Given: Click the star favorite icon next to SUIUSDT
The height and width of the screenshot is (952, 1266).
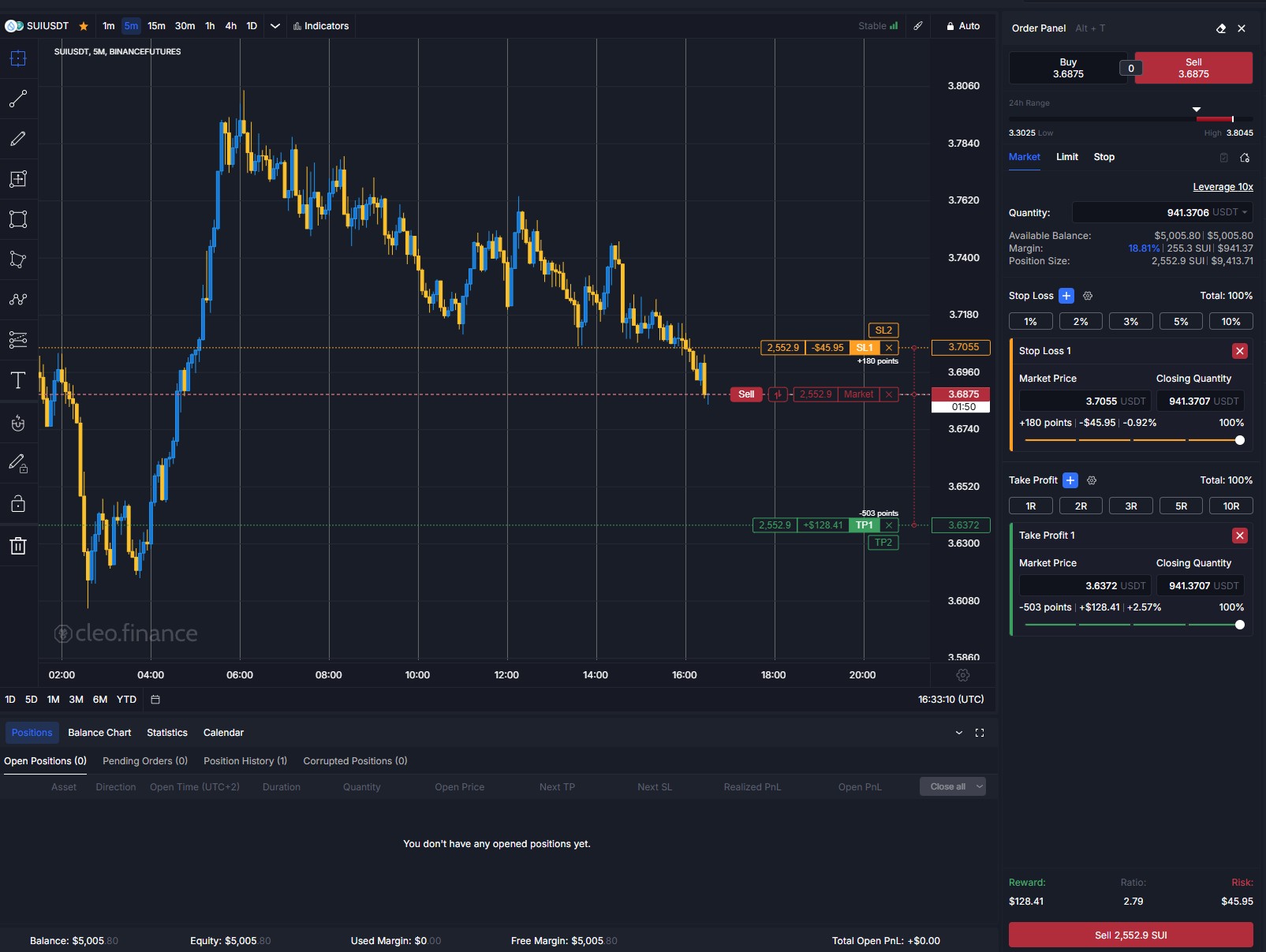Looking at the screenshot, I should 84,26.
